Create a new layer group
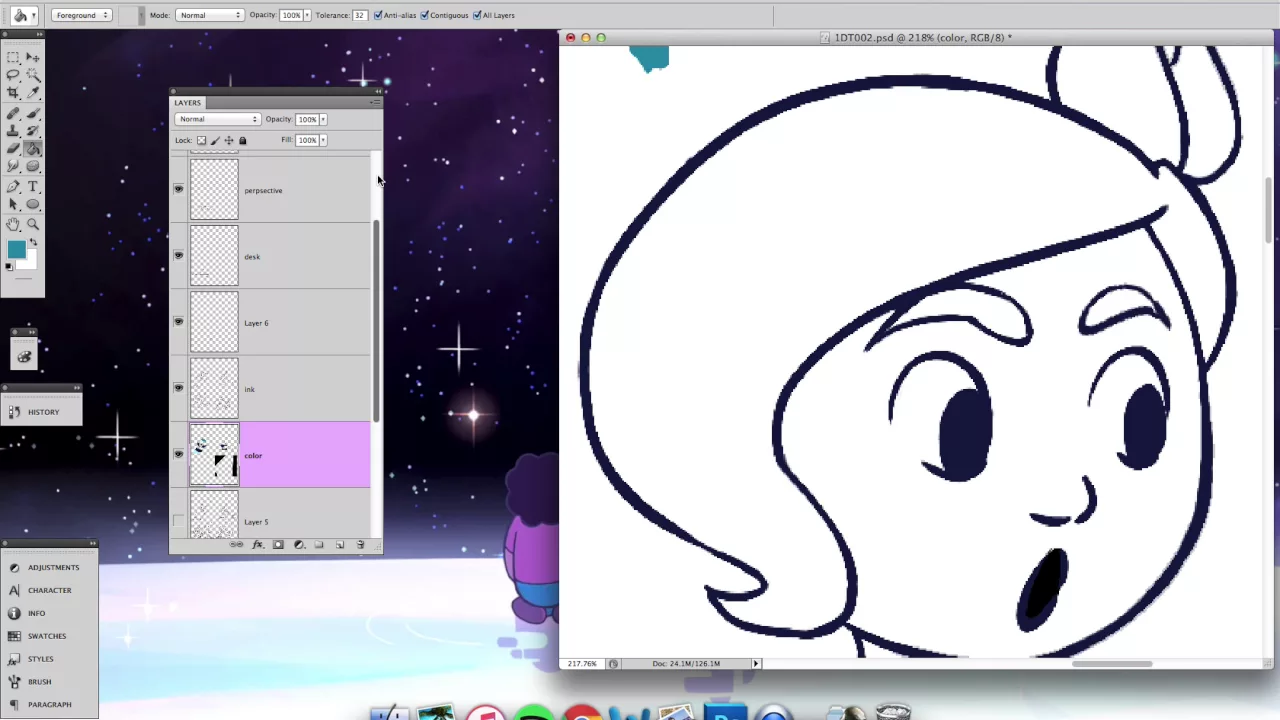Viewport: 1280px width, 720px height. pyautogui.click(x=319, y=544)
